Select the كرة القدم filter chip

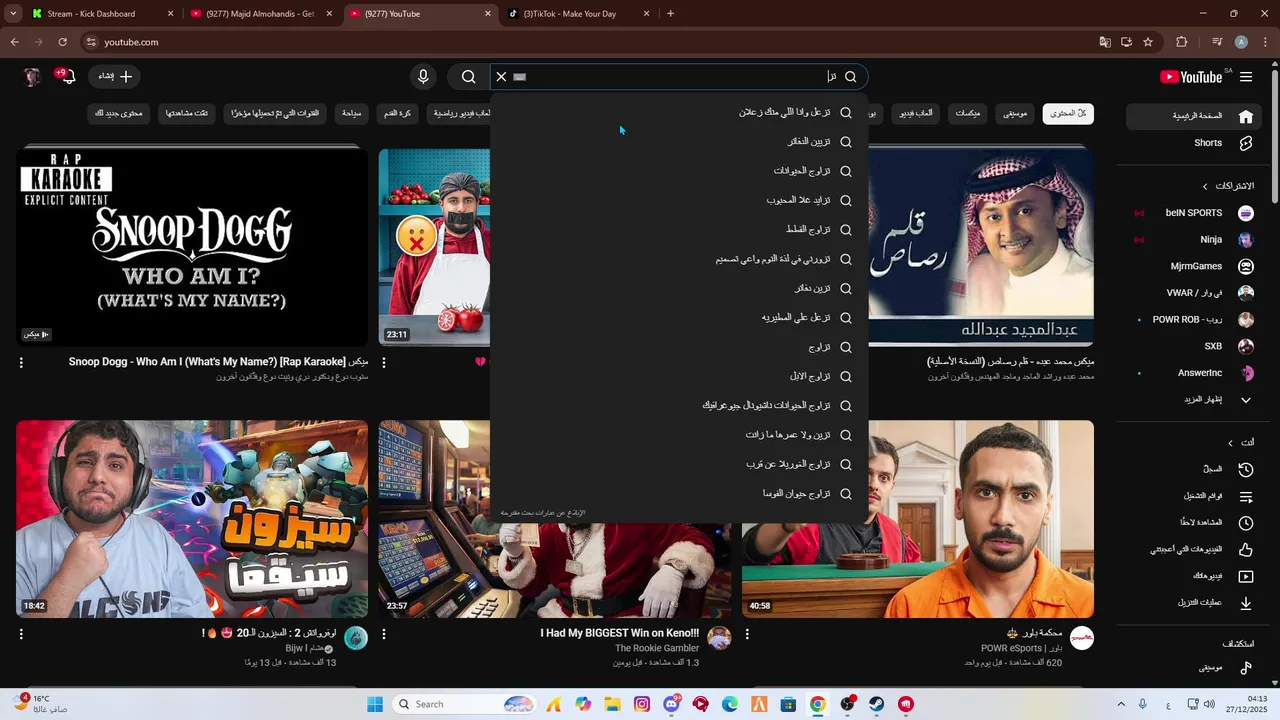(398, 113)
